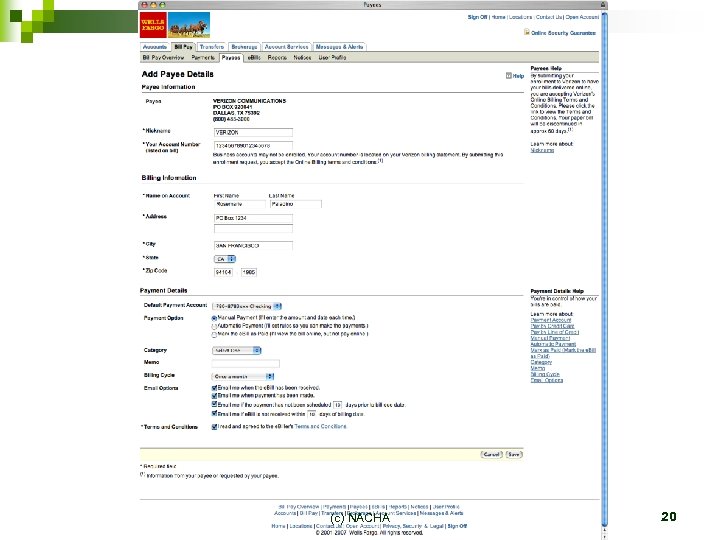
Task: Toggle the read and agreed terms checkbox
Action: point(214,427)
